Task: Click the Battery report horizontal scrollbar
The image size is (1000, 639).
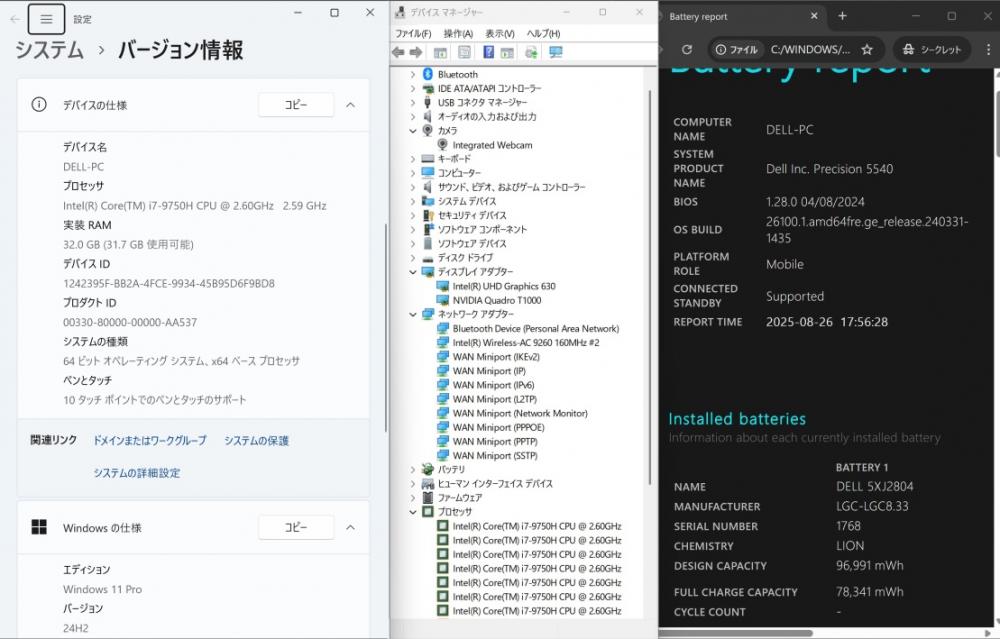Action: pyautogui.click(x=735, y=633)
